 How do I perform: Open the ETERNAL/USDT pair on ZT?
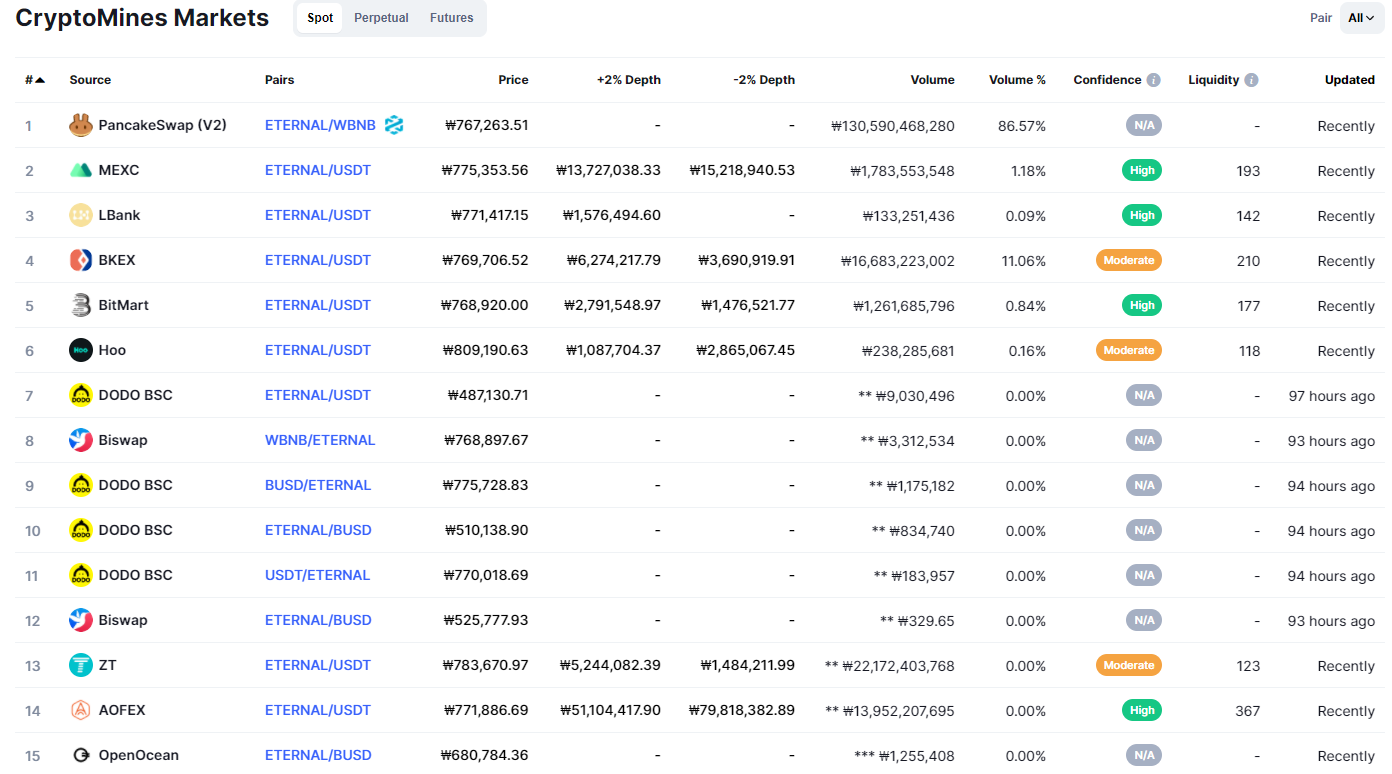(318, 665)
